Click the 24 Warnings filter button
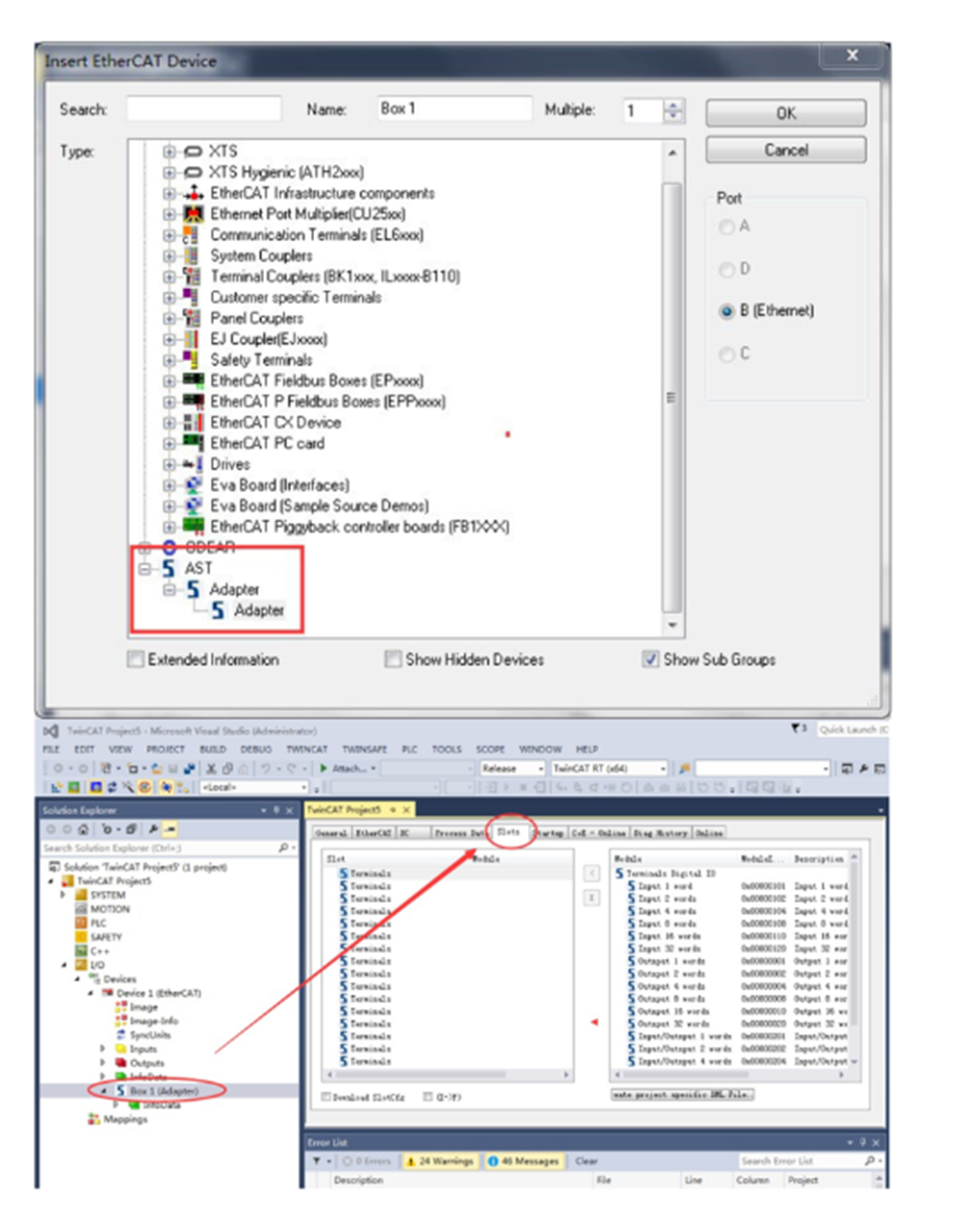Viewport: 962px width, 1232px height. 439,1162
